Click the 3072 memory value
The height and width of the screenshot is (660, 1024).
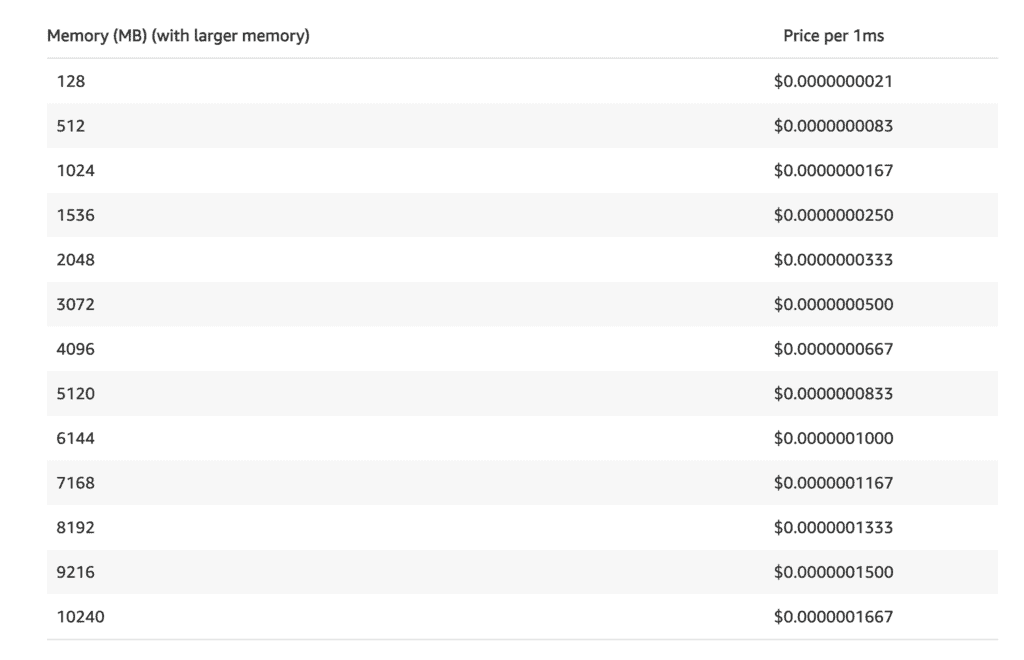click(76, 304)
